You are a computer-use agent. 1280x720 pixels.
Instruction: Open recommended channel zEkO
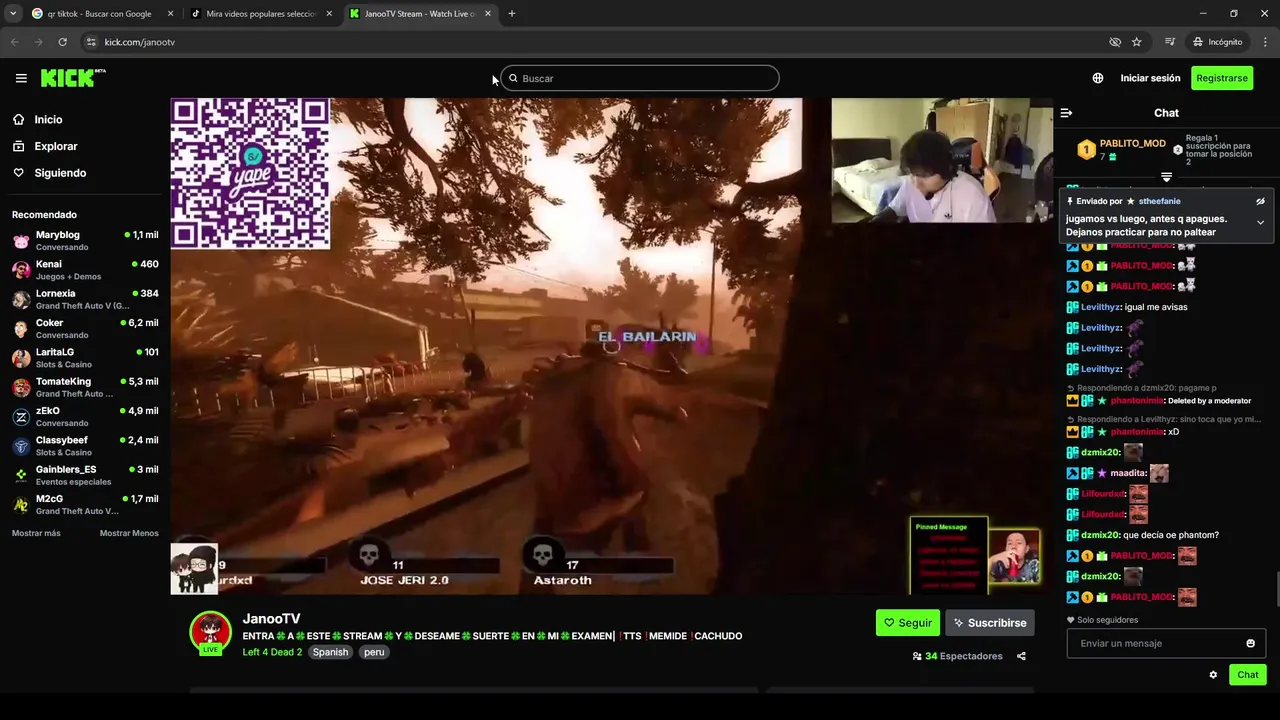[85, 416]
